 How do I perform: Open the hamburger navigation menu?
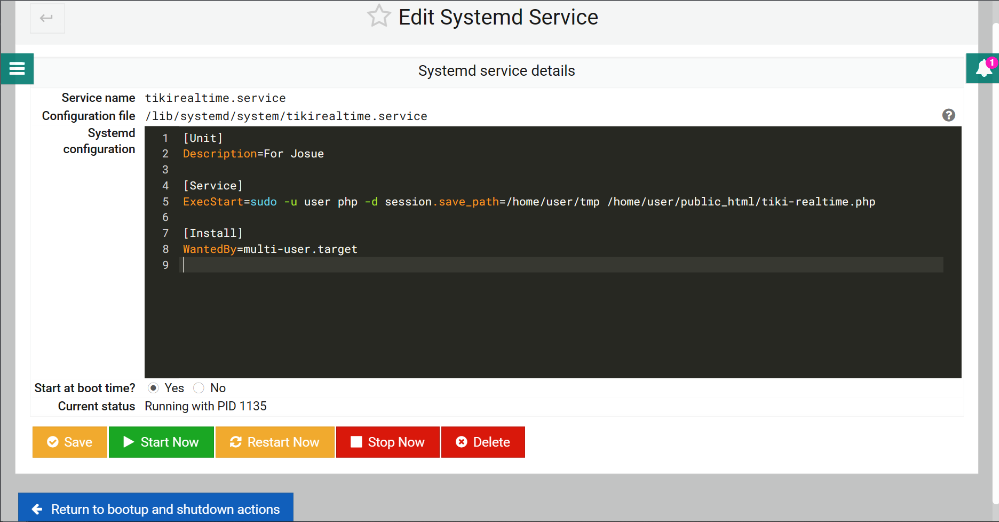coord(17,69)
